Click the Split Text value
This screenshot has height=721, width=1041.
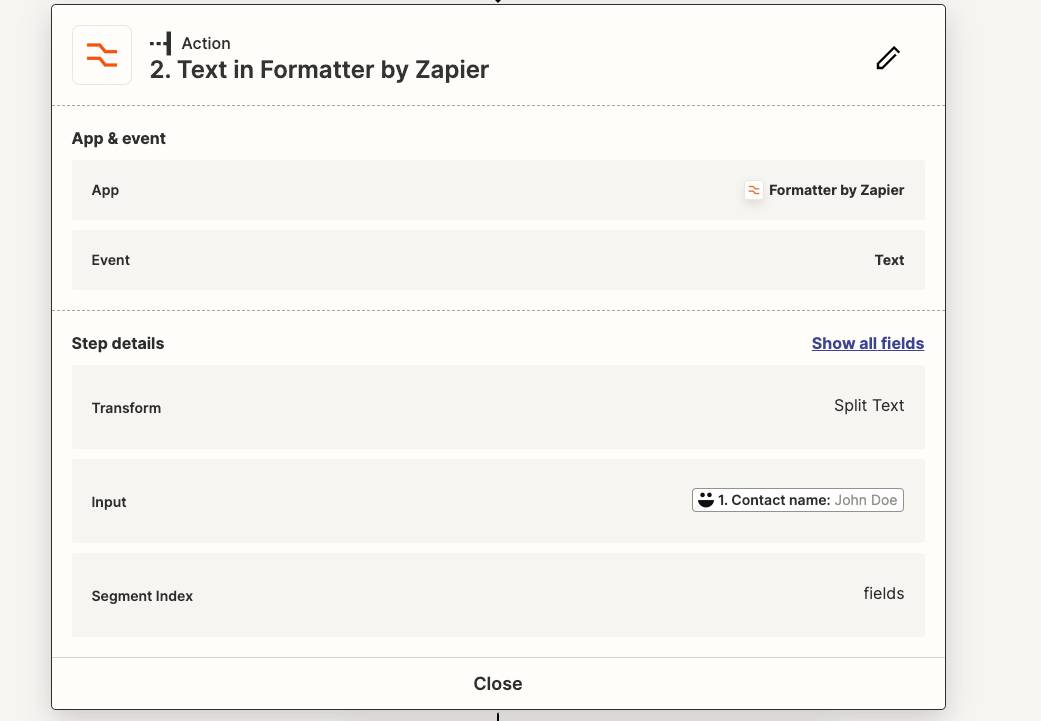(868, 406)
